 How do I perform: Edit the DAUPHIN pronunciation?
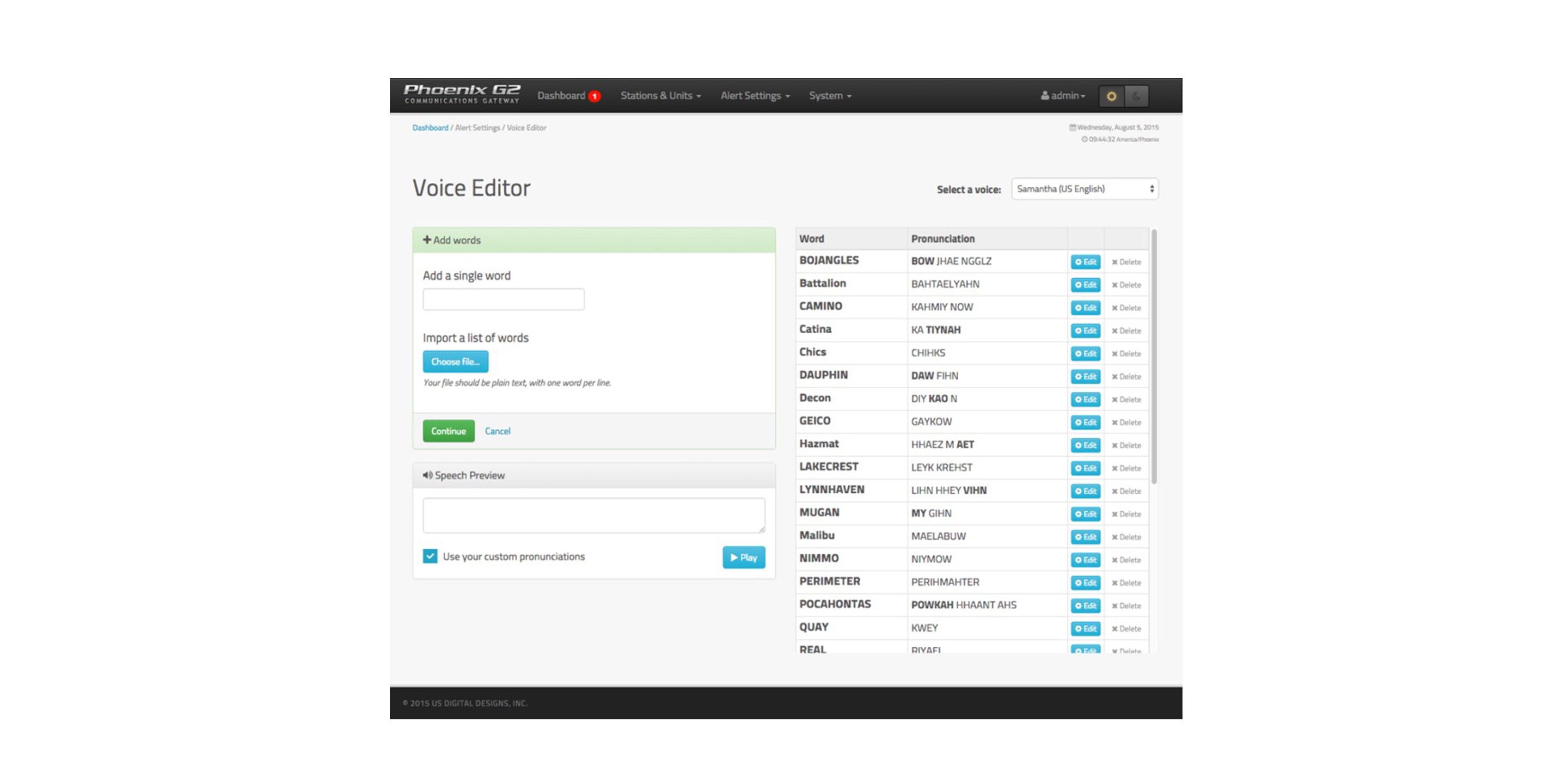[x=1085, y=377]
